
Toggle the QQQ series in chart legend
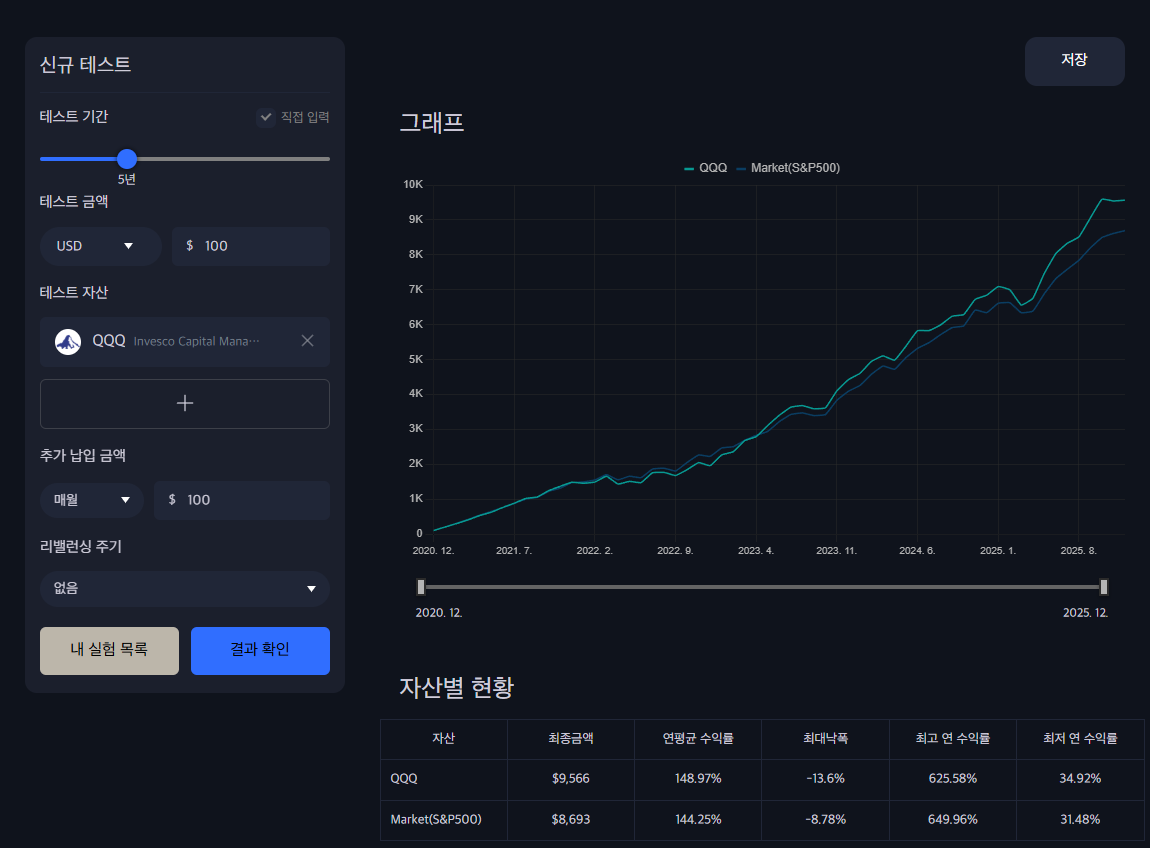[706, 168]
